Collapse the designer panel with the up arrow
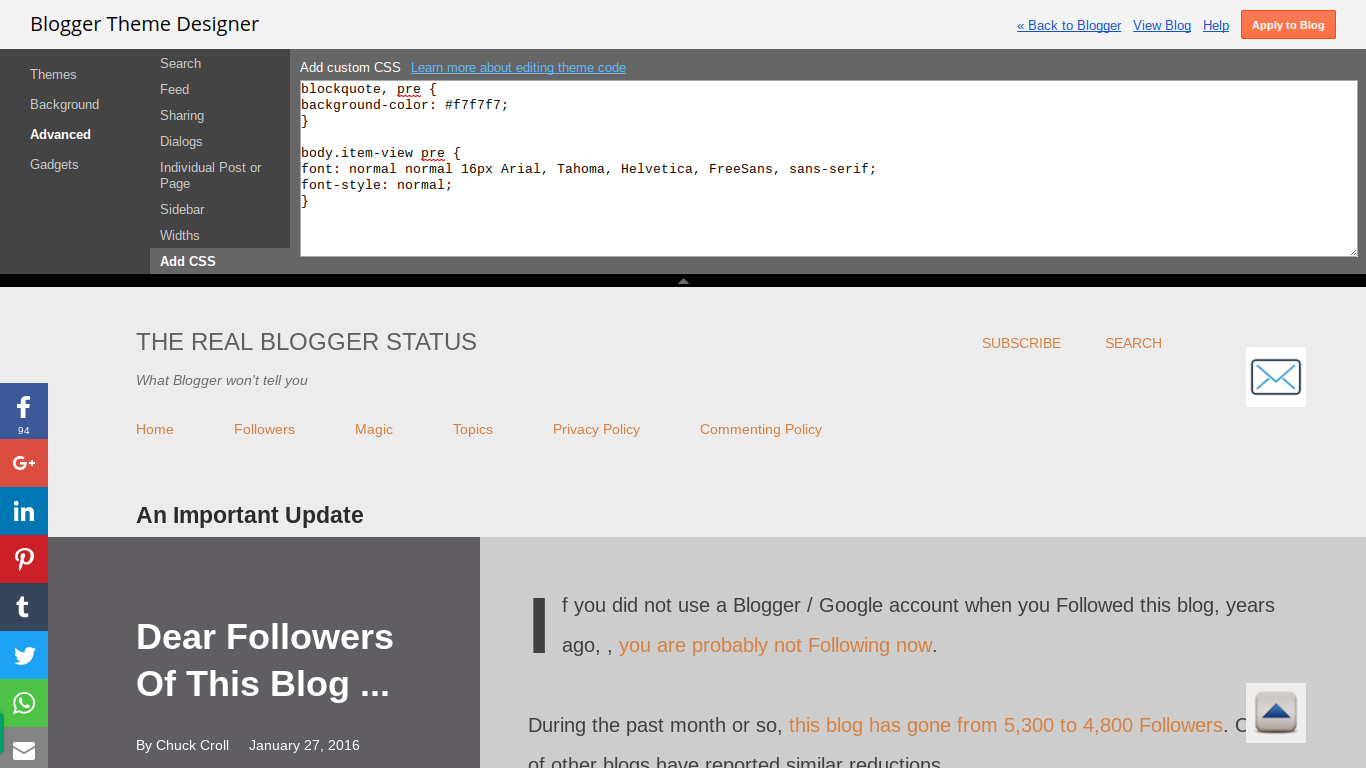This screenshot has width=1366, height=768. [683, 281]
